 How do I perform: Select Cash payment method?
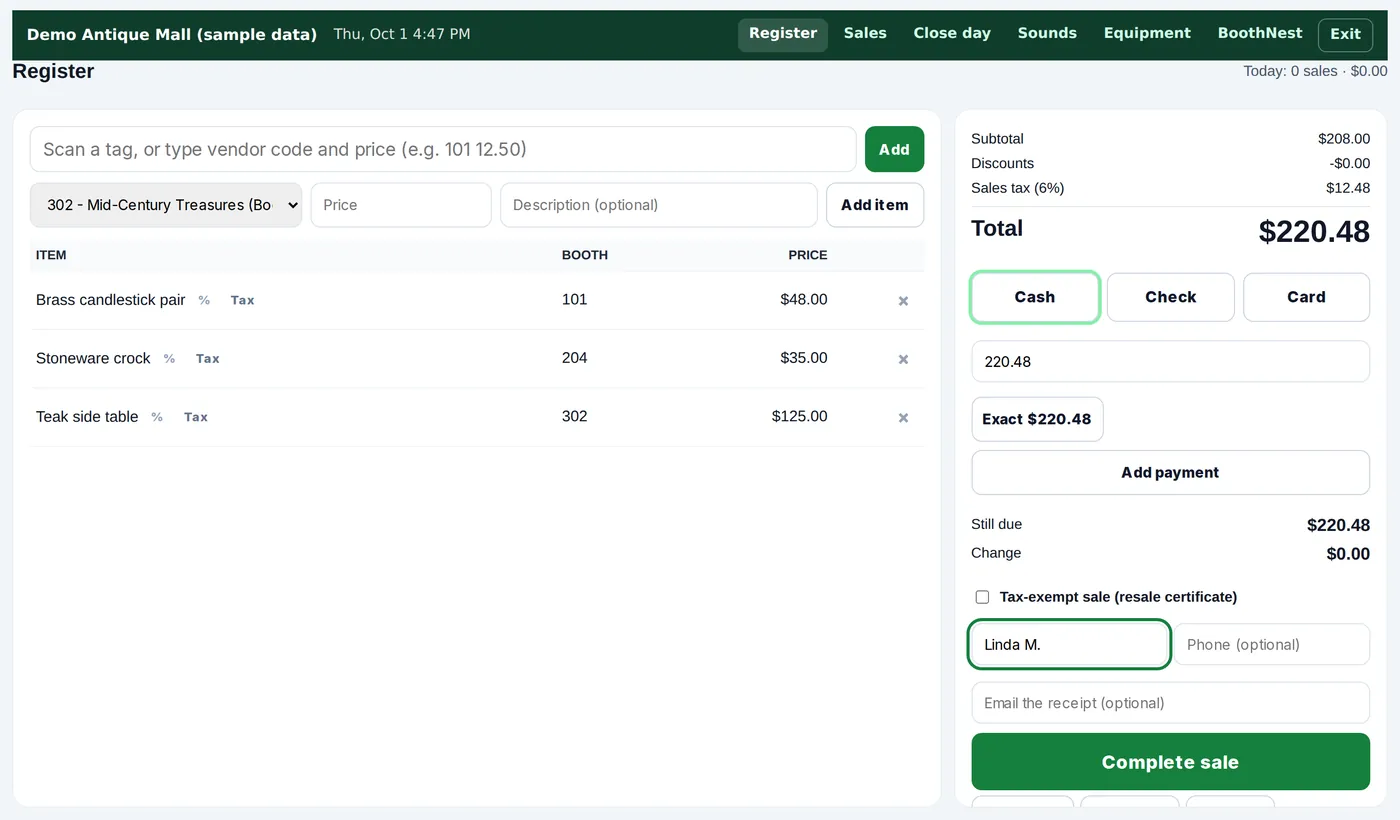tap(1035, 297)
